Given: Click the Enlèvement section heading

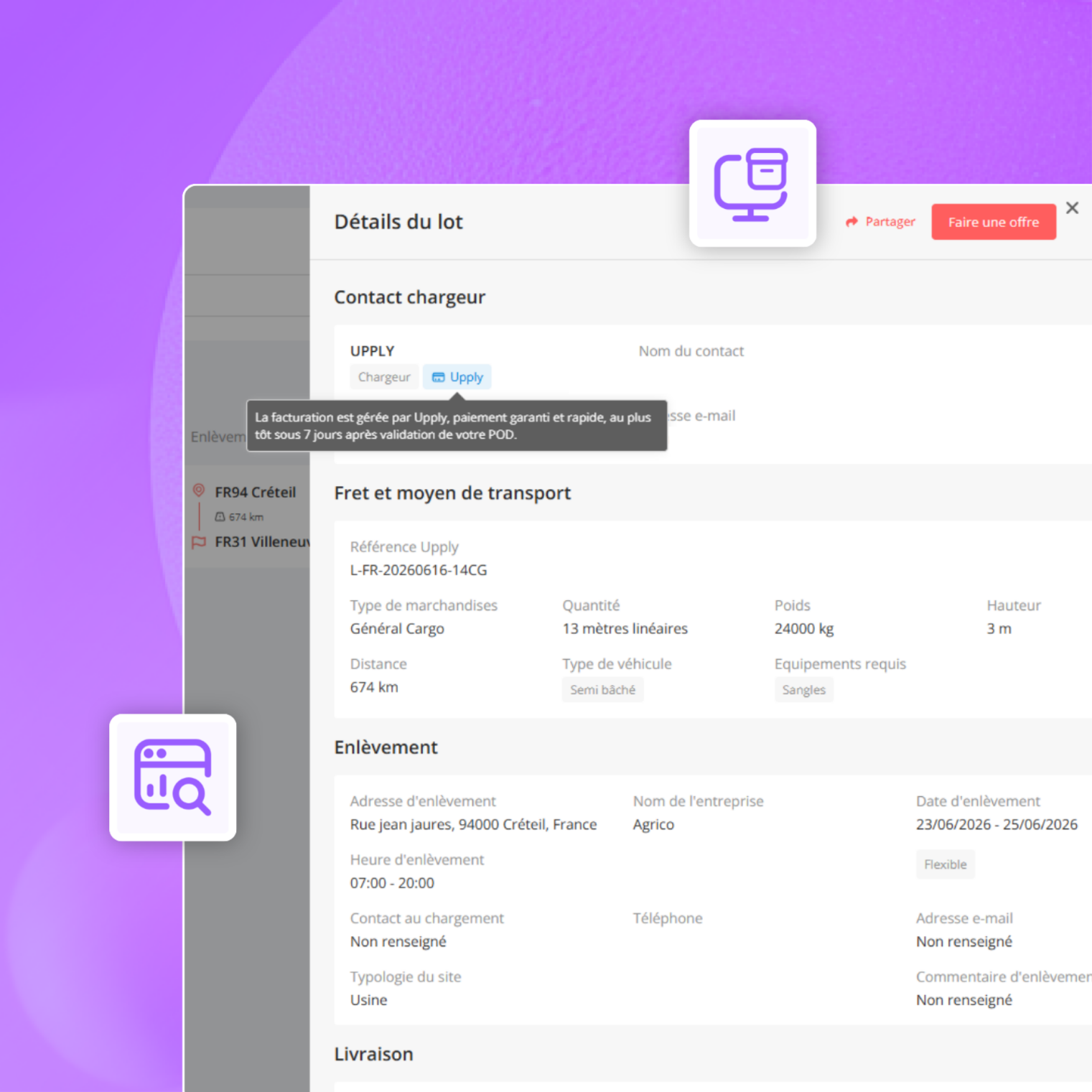Looking at the screenshot, I should [x=386, y=747].
